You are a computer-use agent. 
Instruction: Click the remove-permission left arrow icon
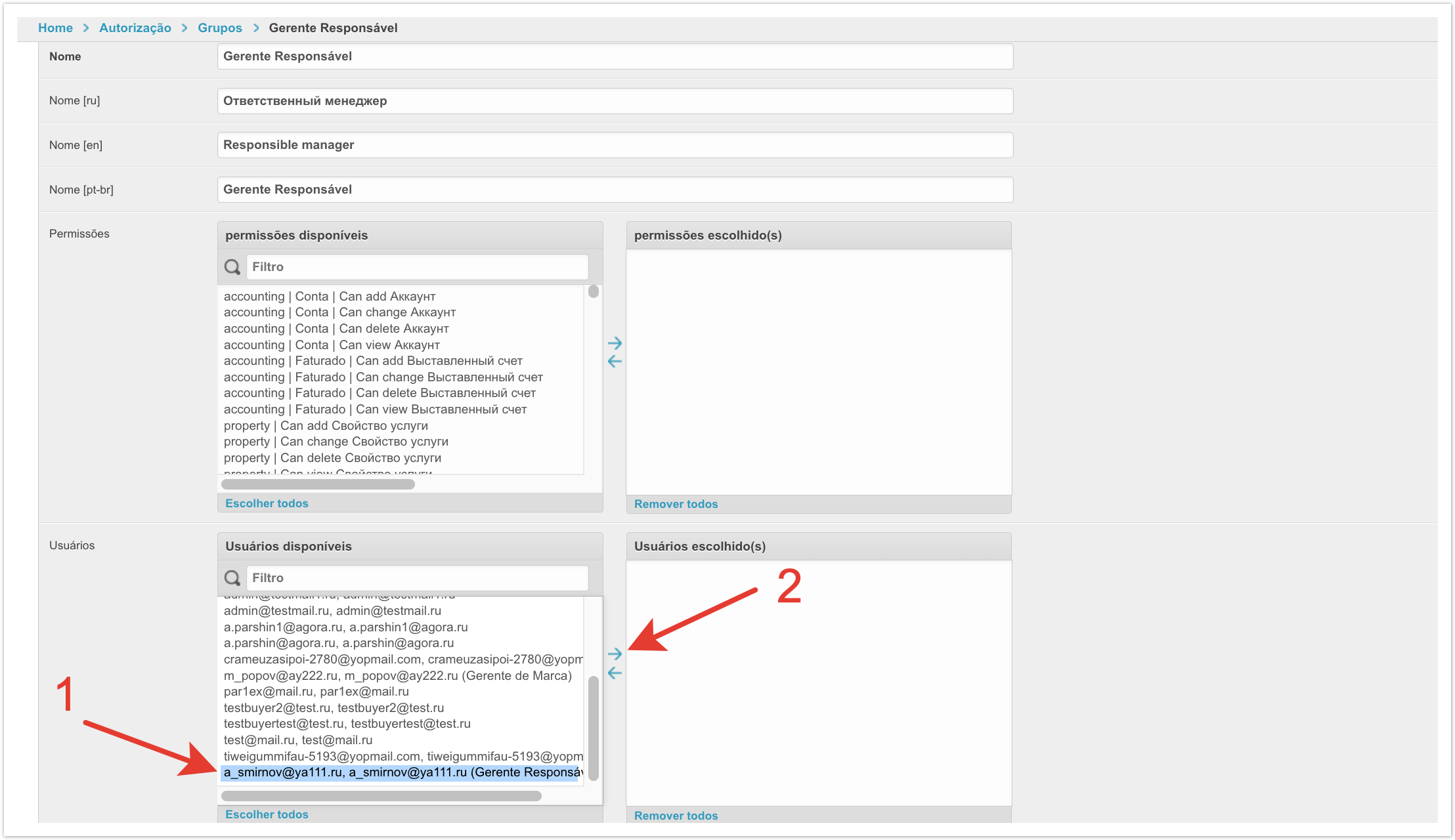(x=615, y=362)
